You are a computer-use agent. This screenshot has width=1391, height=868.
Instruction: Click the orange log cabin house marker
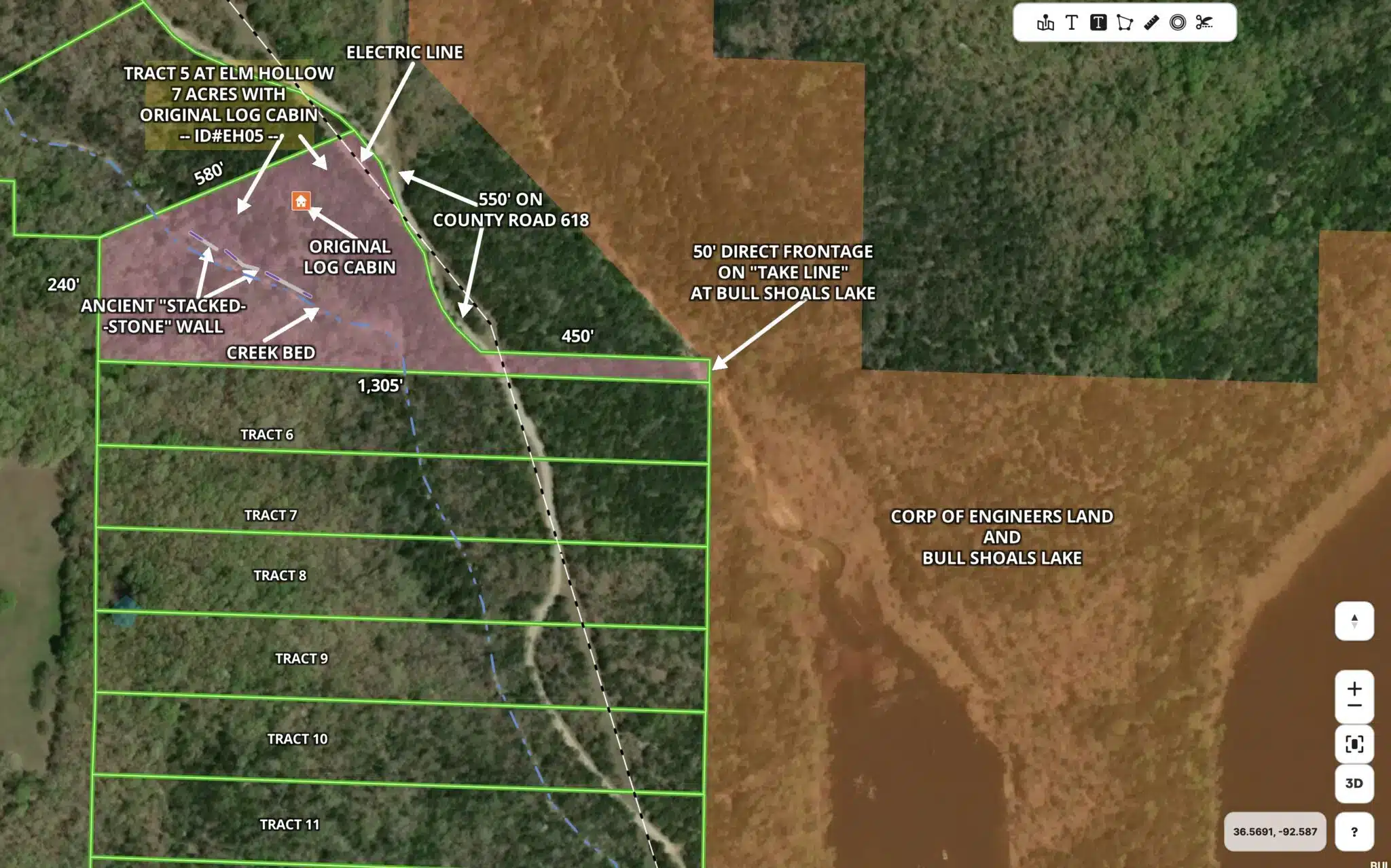click(x=301, y=200)
